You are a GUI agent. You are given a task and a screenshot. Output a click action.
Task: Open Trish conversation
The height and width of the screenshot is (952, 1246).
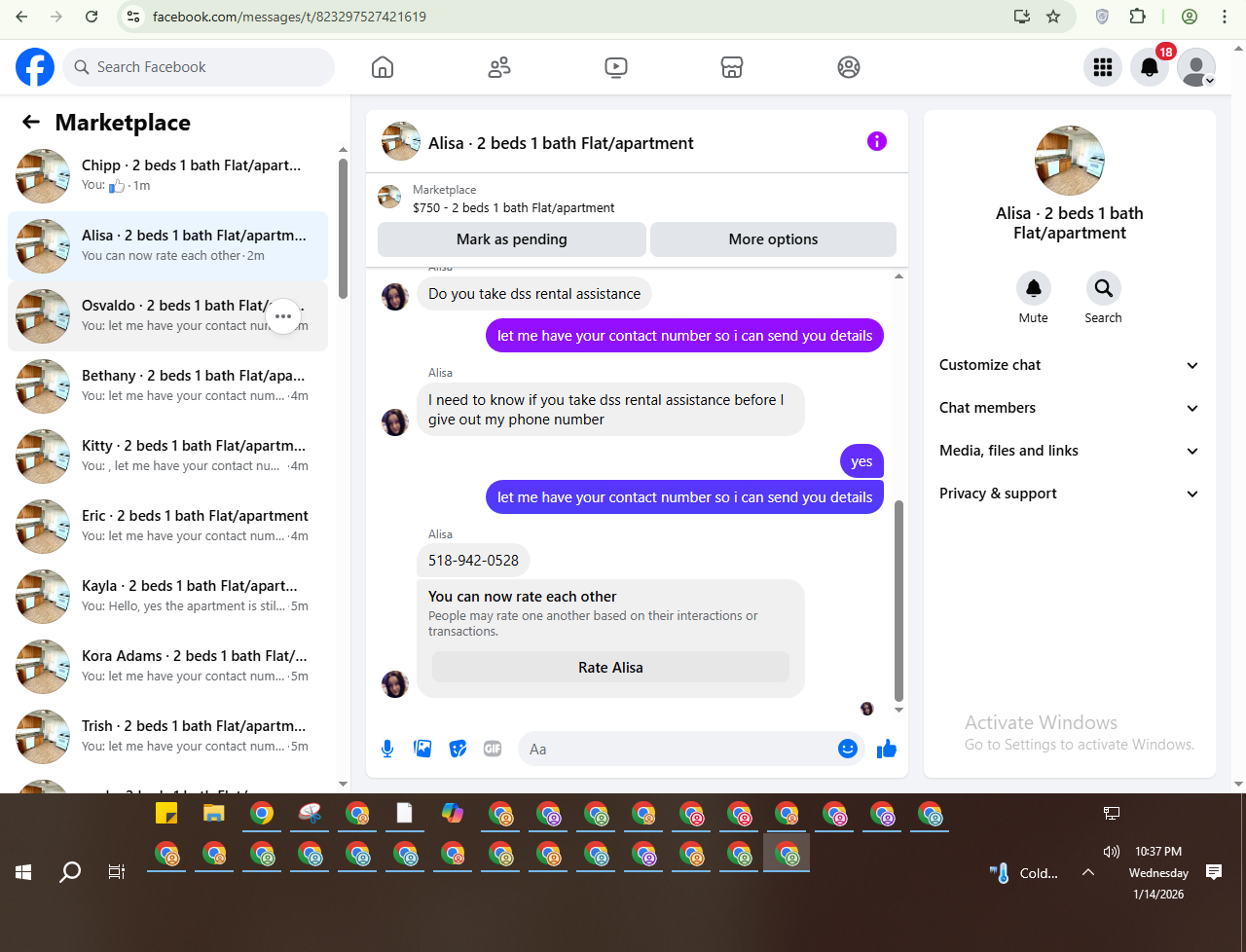click(x=167, y=737)
